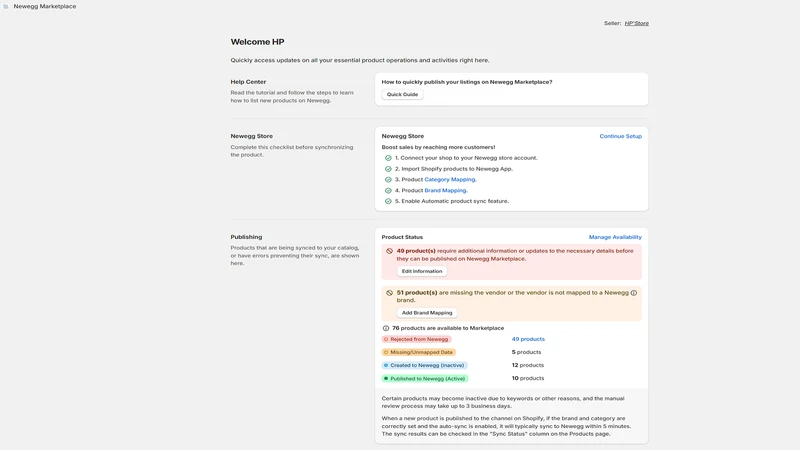Click the Publishing section heading
The height and width of the screenshot is (450, 800).
pos(246,237)
